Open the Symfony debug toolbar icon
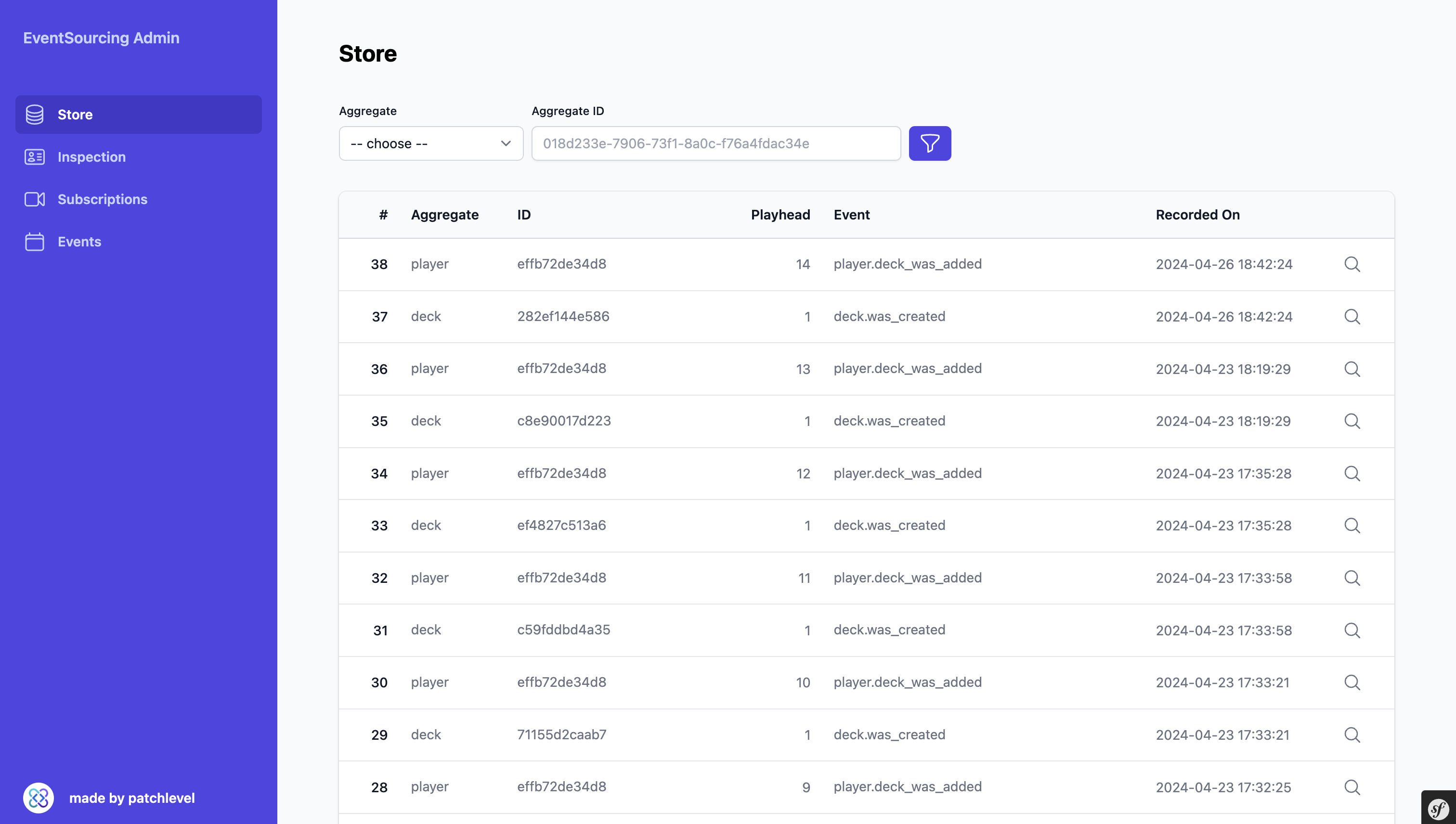The height and width of the screenshot is (824, 1456). point(1439,809)
